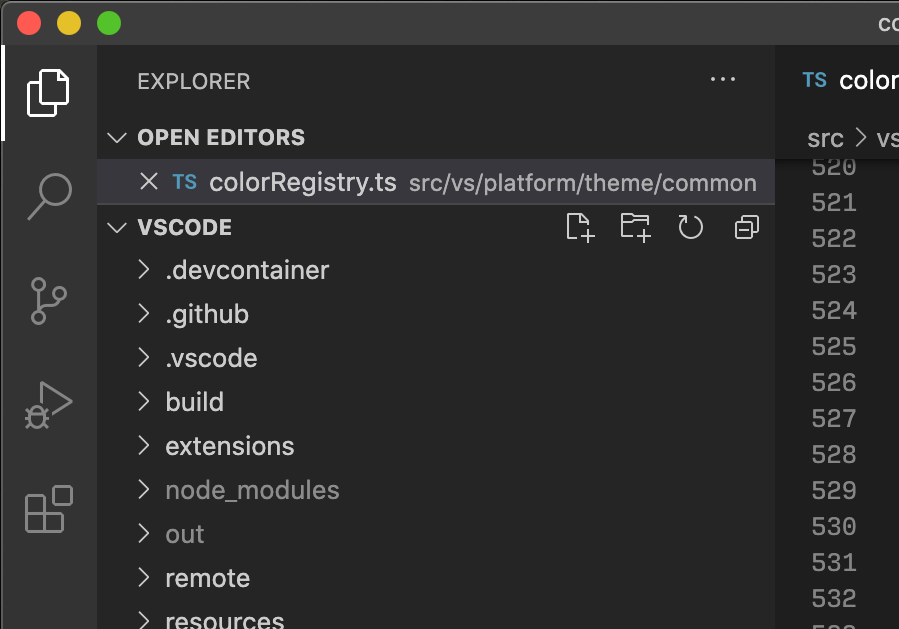Collapse all folders in Explorer

pyautogui.click(x=745, y=227)
